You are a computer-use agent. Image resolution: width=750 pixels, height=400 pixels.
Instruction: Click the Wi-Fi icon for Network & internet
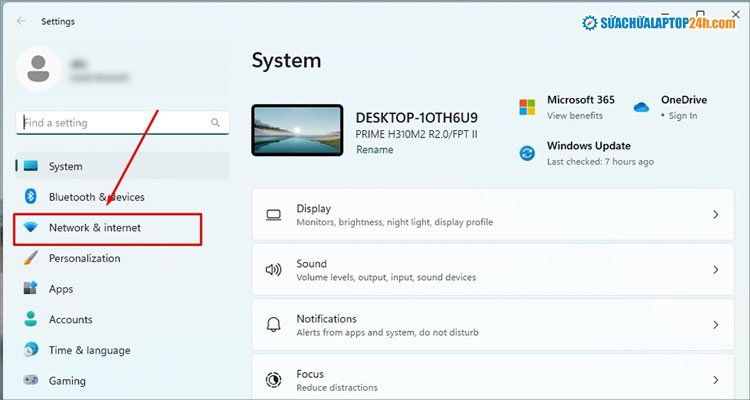click(x=31, y=228)
